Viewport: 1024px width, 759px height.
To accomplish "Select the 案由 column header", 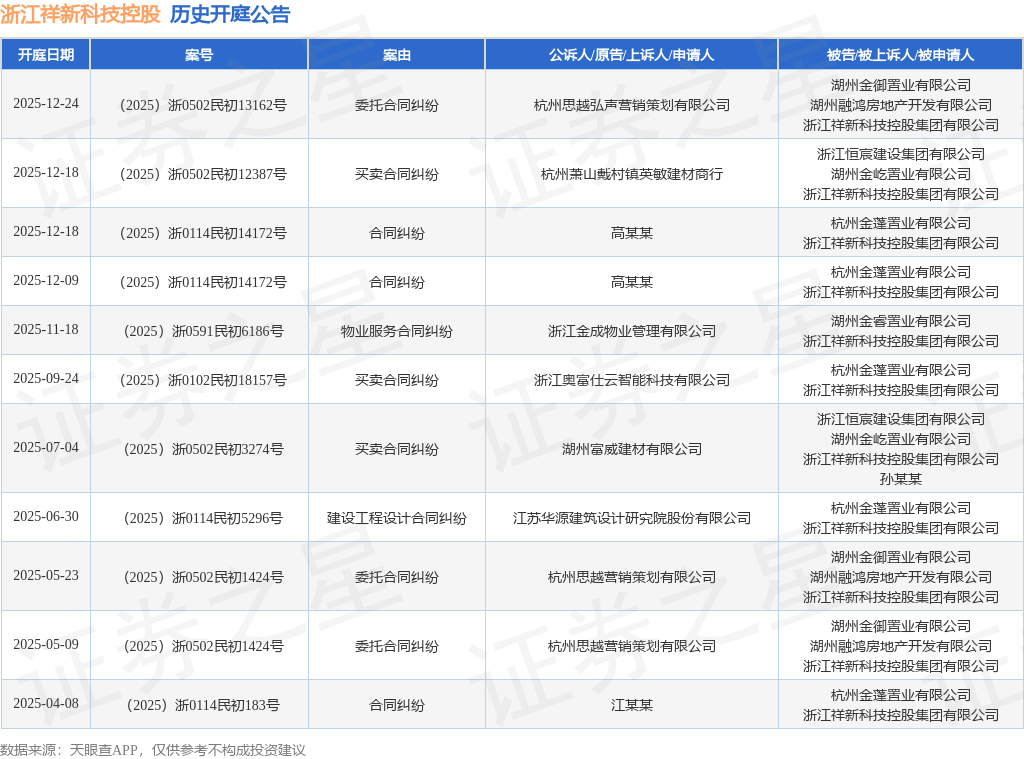I will point(396,55).
